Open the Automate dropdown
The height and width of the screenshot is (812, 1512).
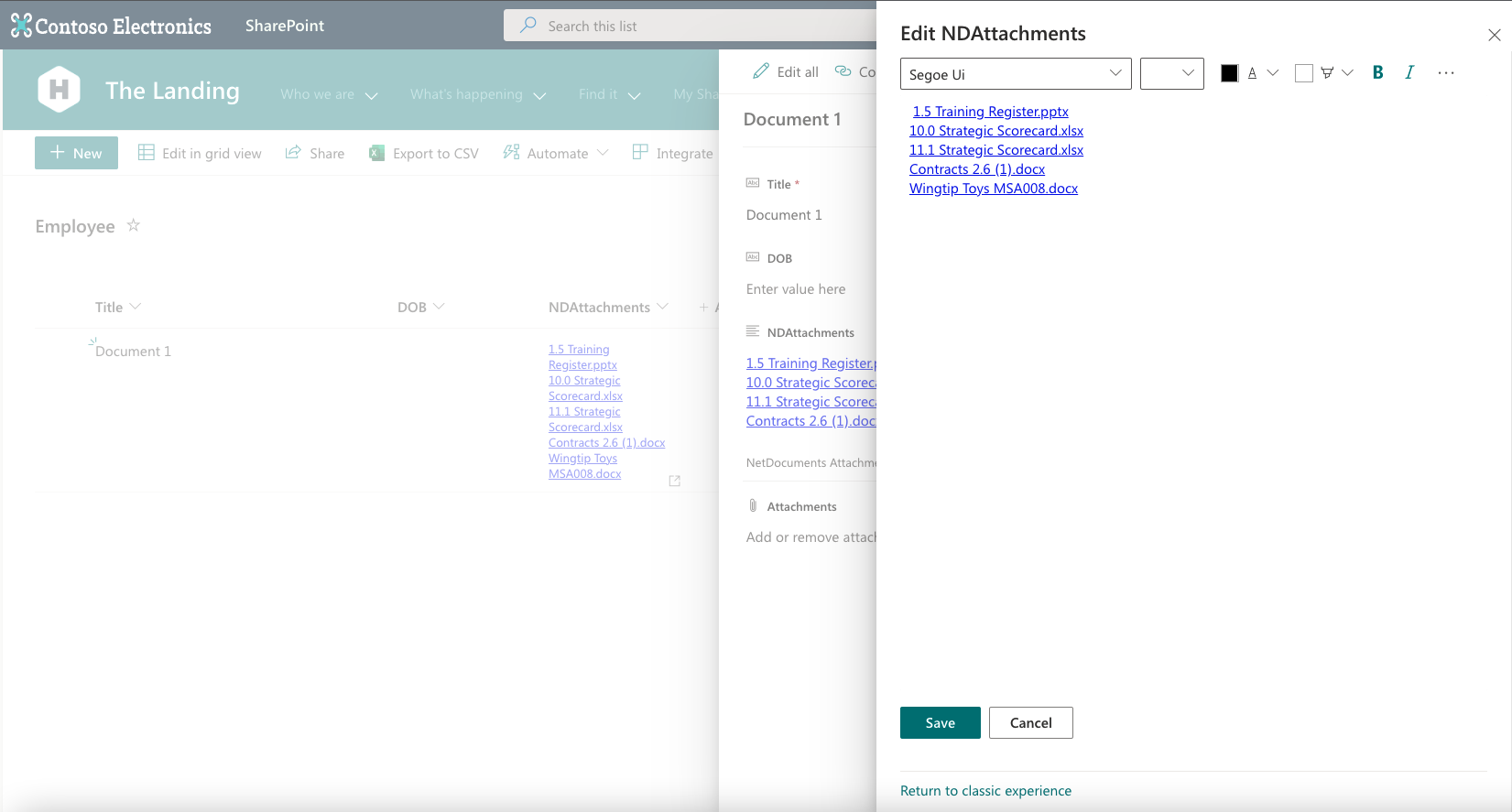(x=556, y=153)
